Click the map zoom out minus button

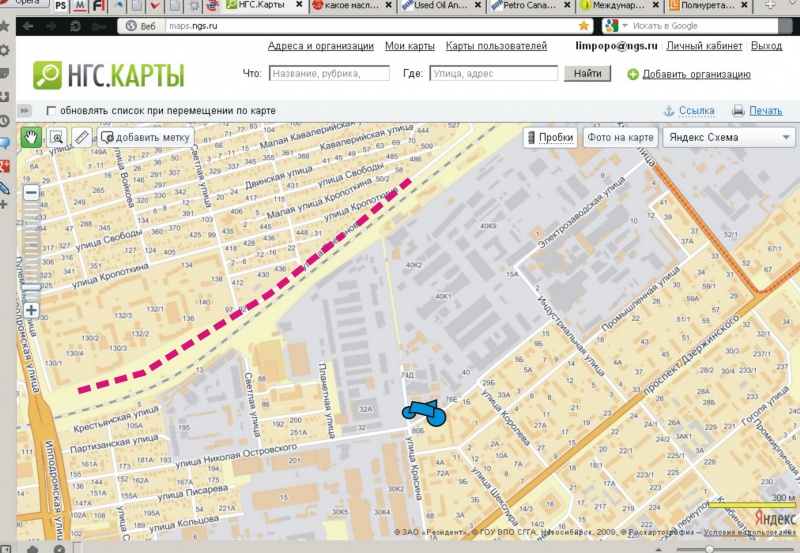(x=31, y=192)
